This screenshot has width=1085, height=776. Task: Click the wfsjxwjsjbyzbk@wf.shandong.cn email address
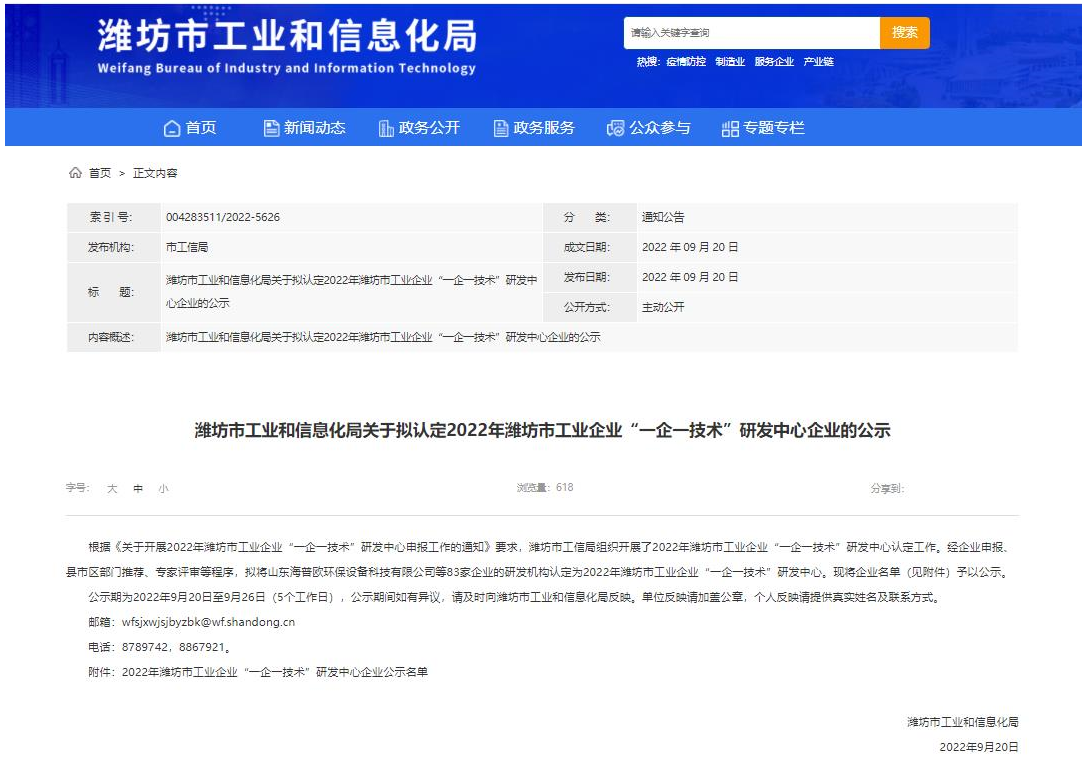pos(209,622)
